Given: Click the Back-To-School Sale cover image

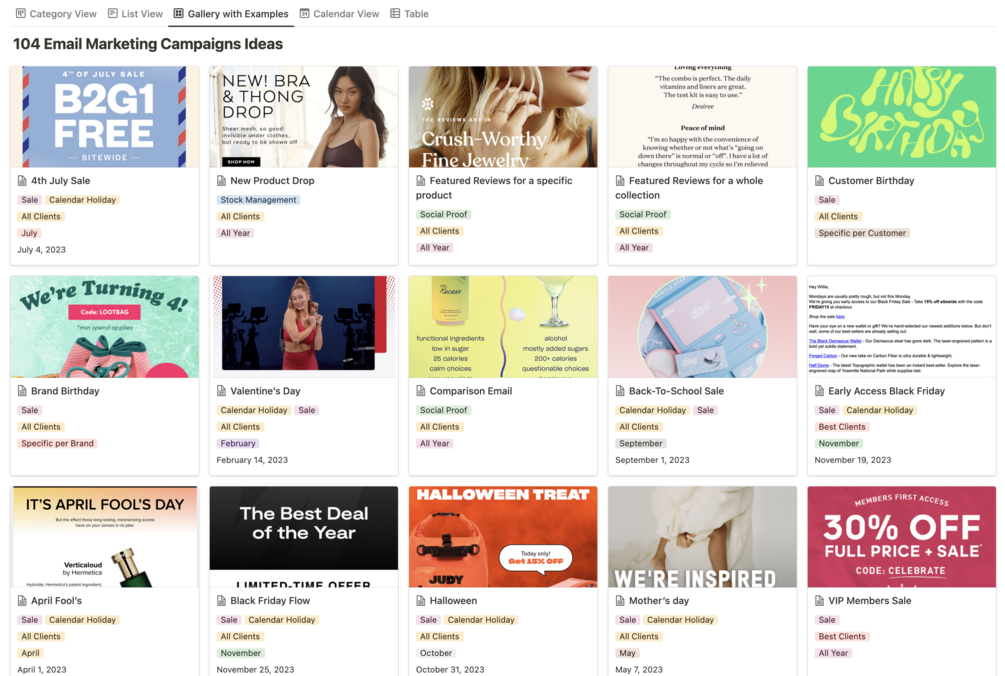Looking at the screenshot, I should (702, 327).
